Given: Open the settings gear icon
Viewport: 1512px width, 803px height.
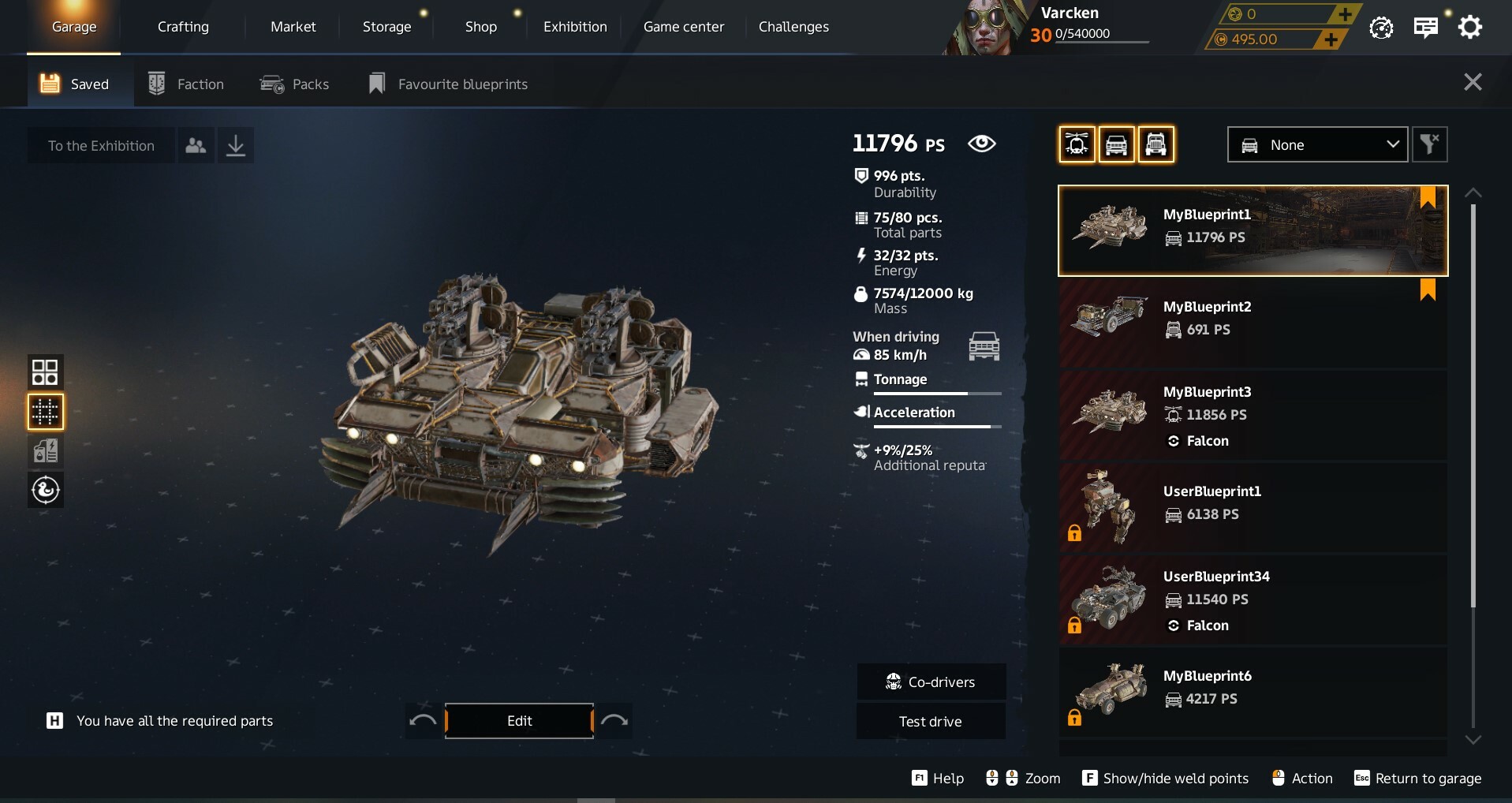Looking at the screenshot, I should coord(1469,28).
